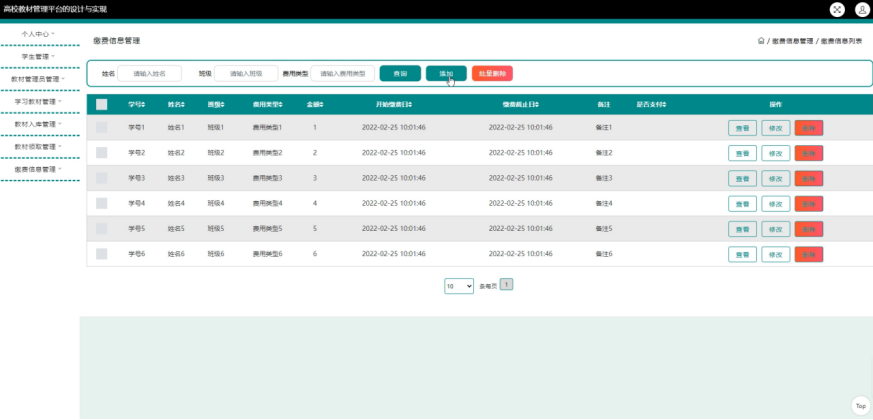The image size is (873, 420).
Task: Click the 查询 search button
Action: click(x=400, y=74)
